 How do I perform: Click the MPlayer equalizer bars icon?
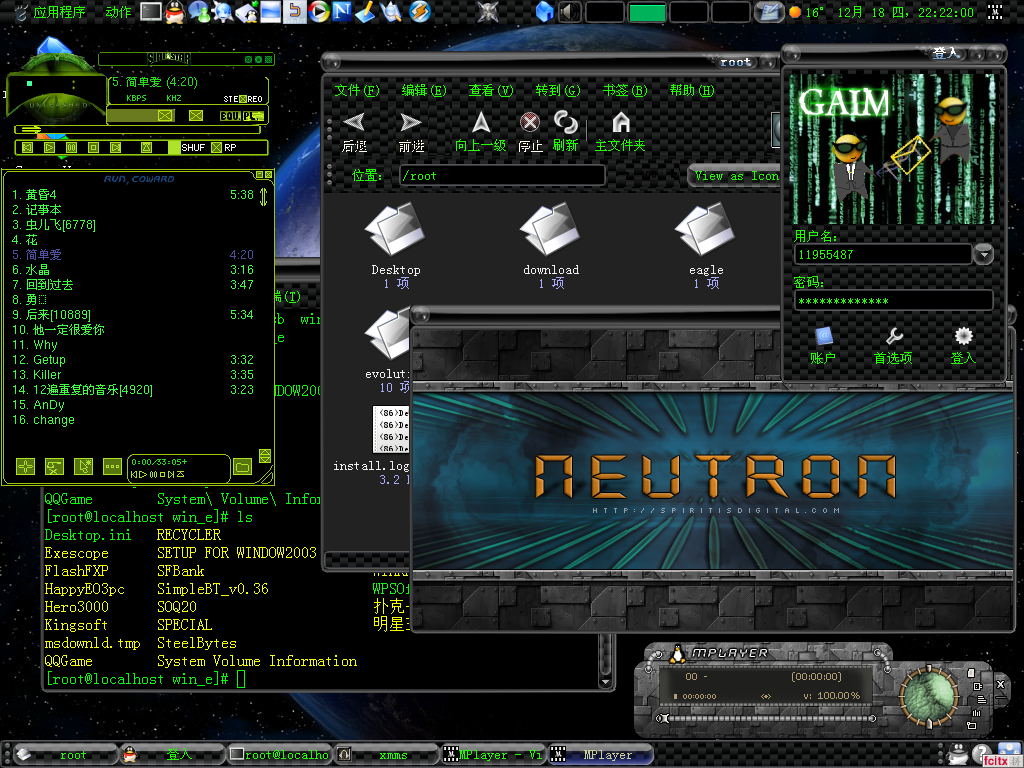pos(977,712)
